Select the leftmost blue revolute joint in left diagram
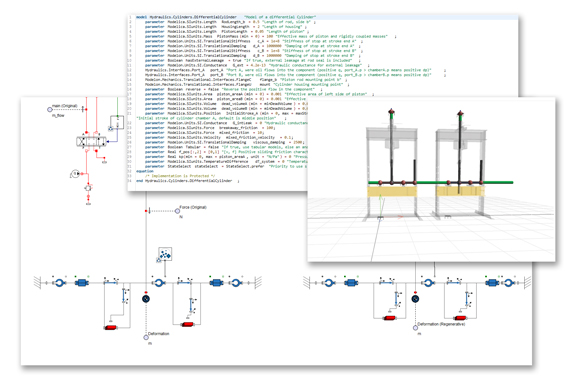The image size is (576, 390). [59, 283]
